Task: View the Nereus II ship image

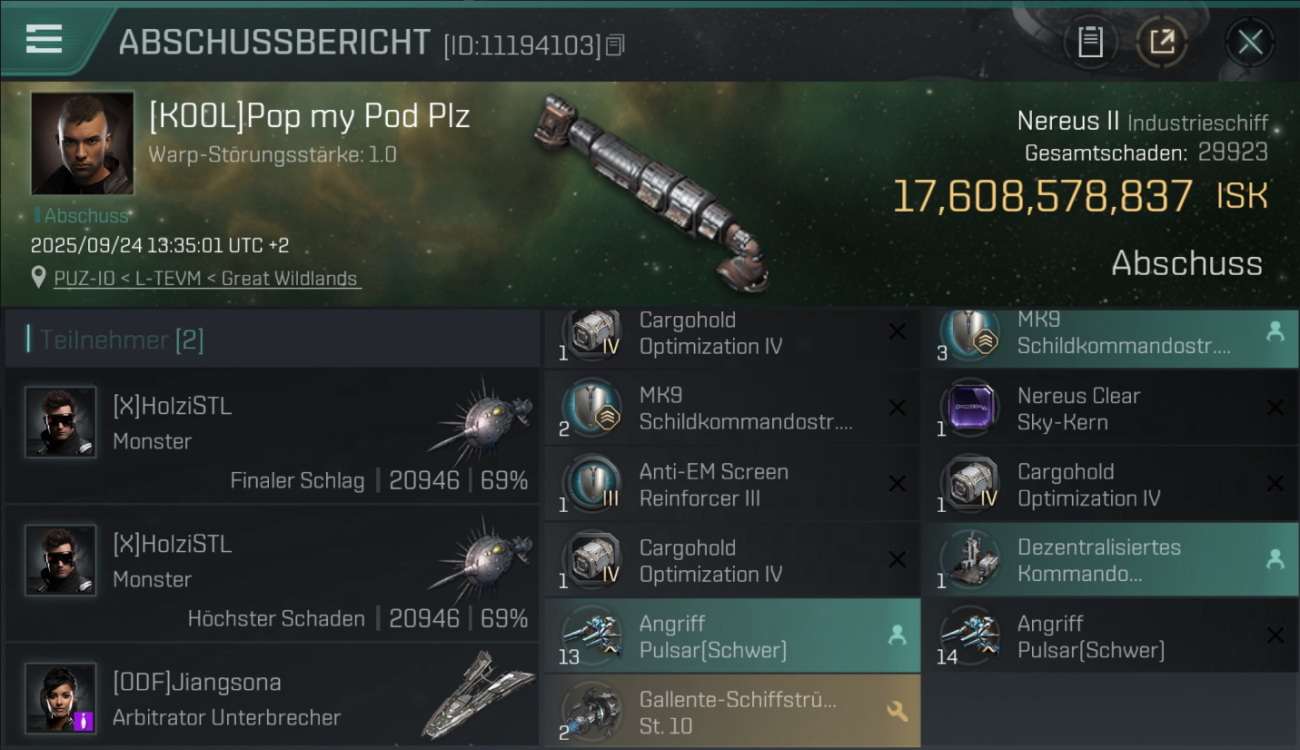Action: [650, 190]
